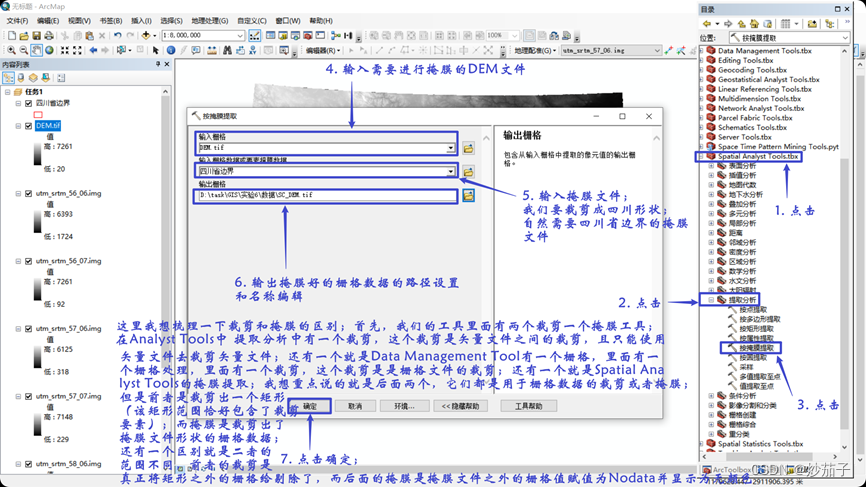This screenshot has height=487, width=866.
Task: Select the Select Elements arrow tool
Action: pyautogui.click(x=156, y=50)
